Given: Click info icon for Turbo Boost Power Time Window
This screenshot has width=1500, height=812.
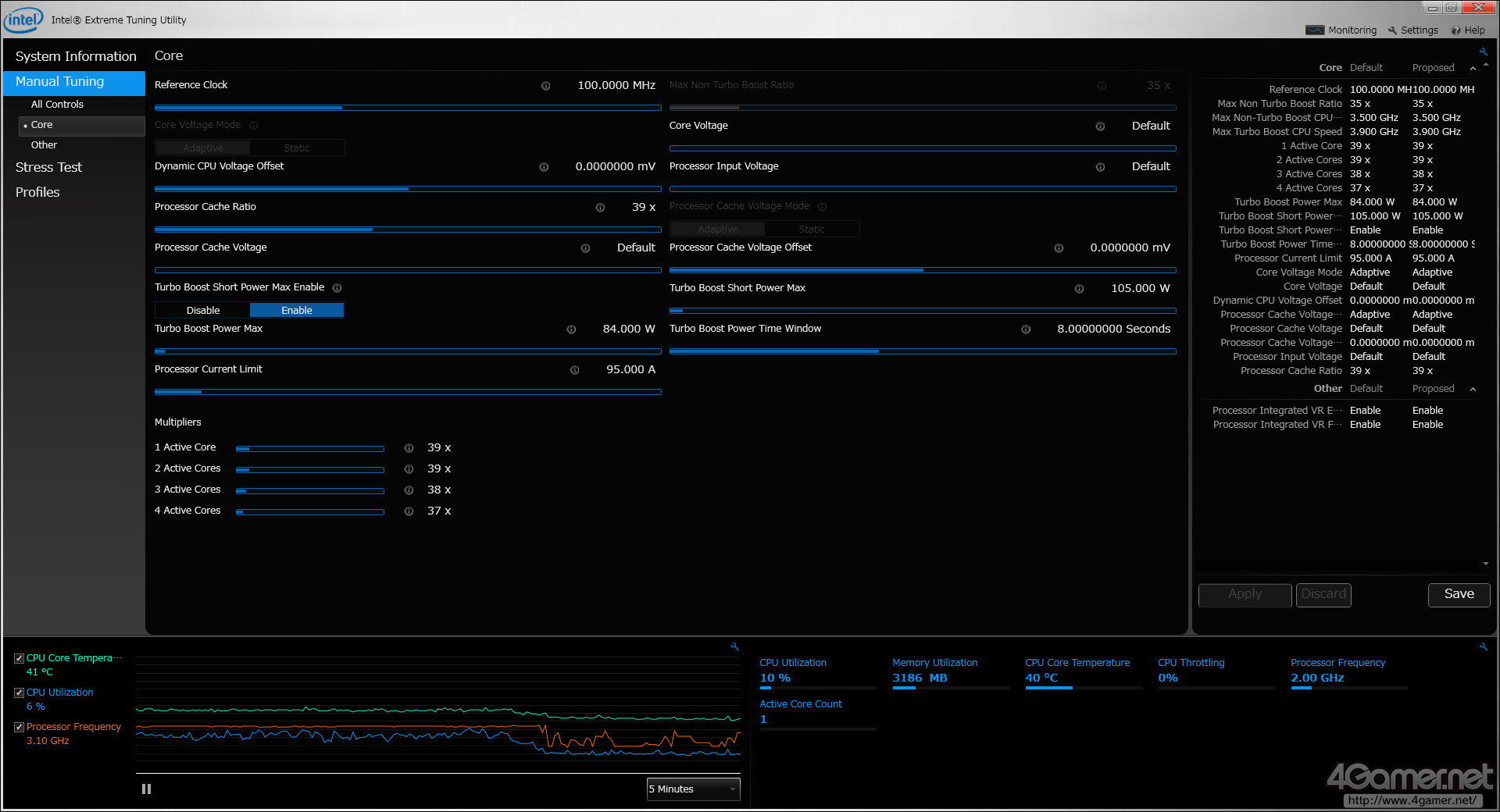Looking at the screenshot, I should (1026, 329).
